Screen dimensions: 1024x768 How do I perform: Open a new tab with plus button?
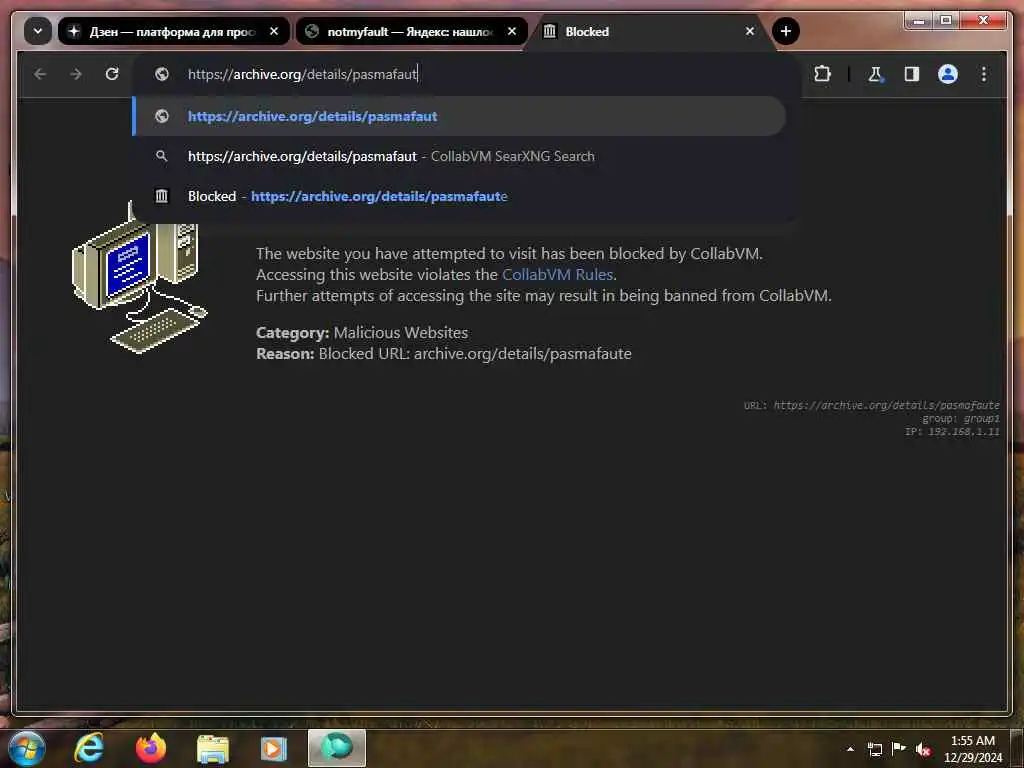click(x=786, y=31)
